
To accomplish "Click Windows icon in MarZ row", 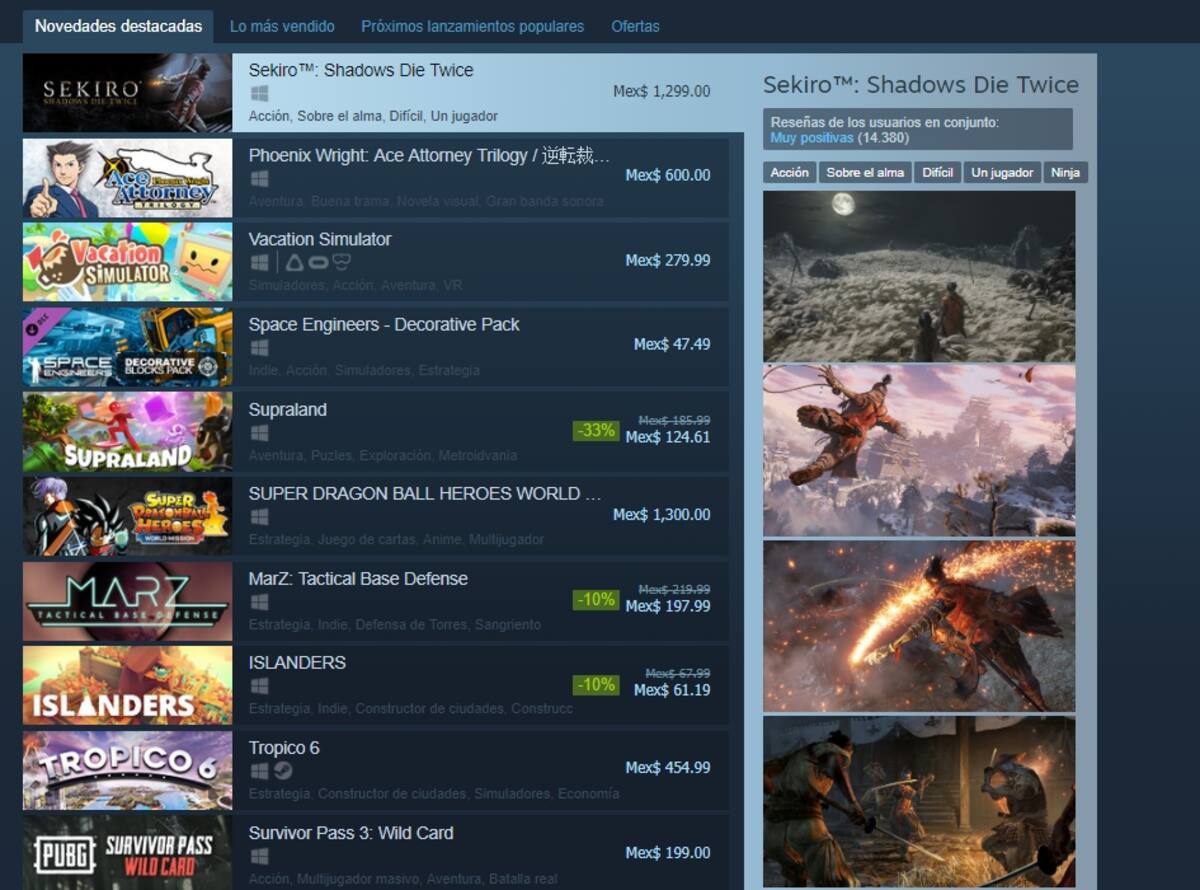I will click(259, 601).
